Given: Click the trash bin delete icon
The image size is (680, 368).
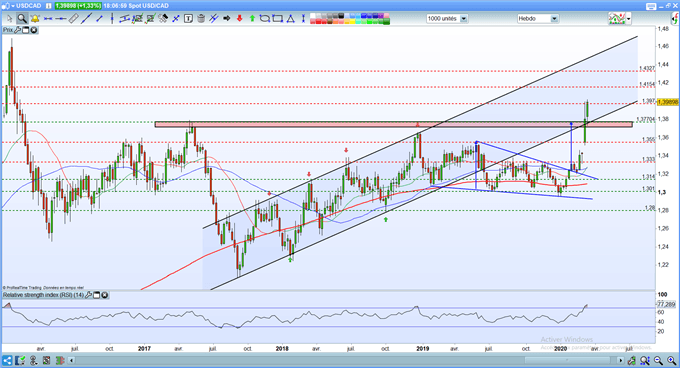Looking at the screenshot, I should pos(201,19).
